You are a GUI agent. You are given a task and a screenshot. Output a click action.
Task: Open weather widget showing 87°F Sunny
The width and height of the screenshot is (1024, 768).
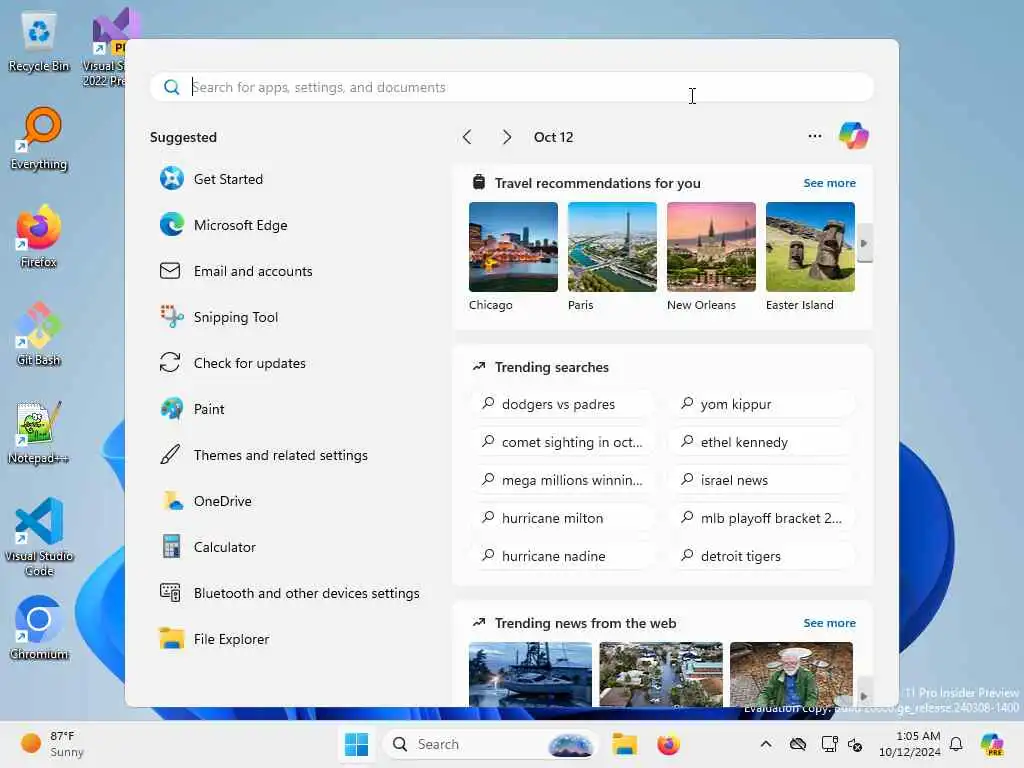pos(52,744)
